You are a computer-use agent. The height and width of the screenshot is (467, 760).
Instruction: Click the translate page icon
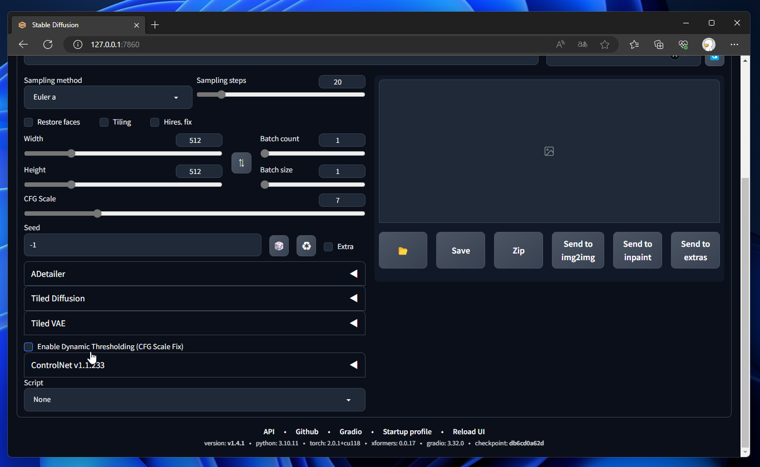(583, 44)
